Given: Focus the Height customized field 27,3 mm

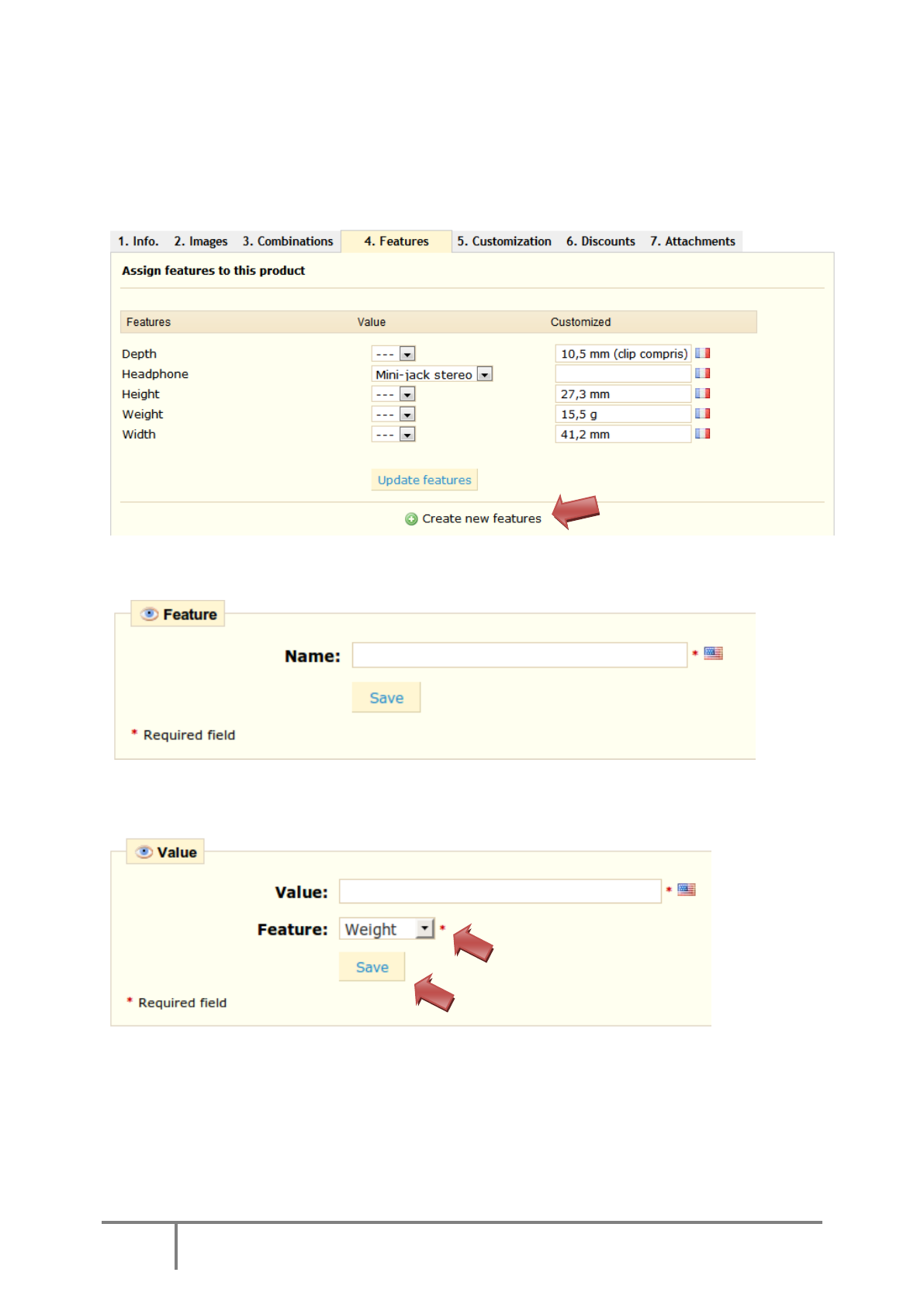Looking at the screenshot, I should (623, 394).
